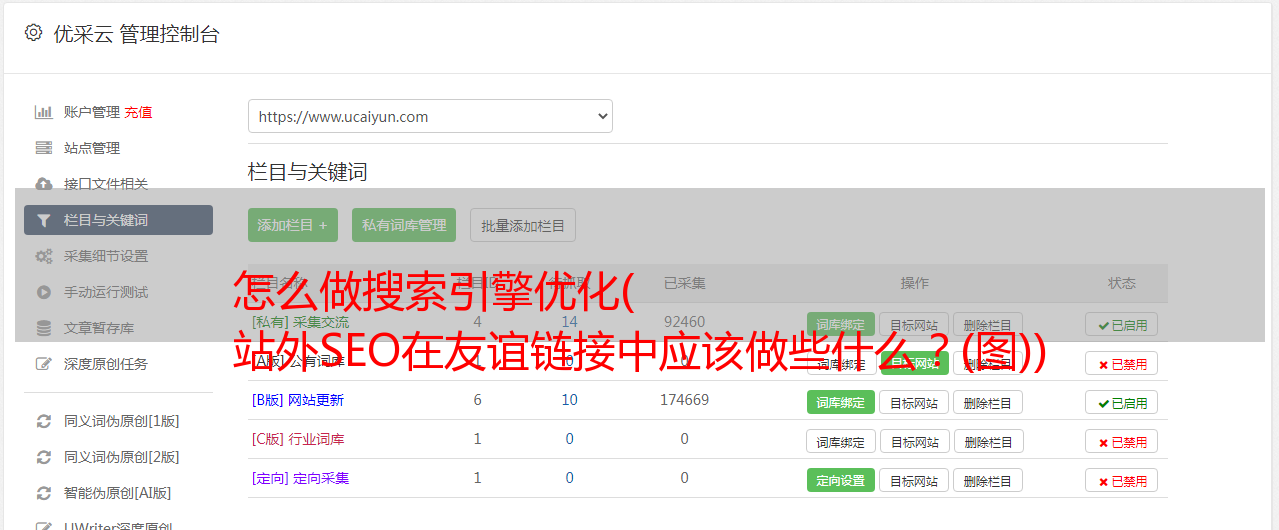Click the red 充值 link

point(138,112)
